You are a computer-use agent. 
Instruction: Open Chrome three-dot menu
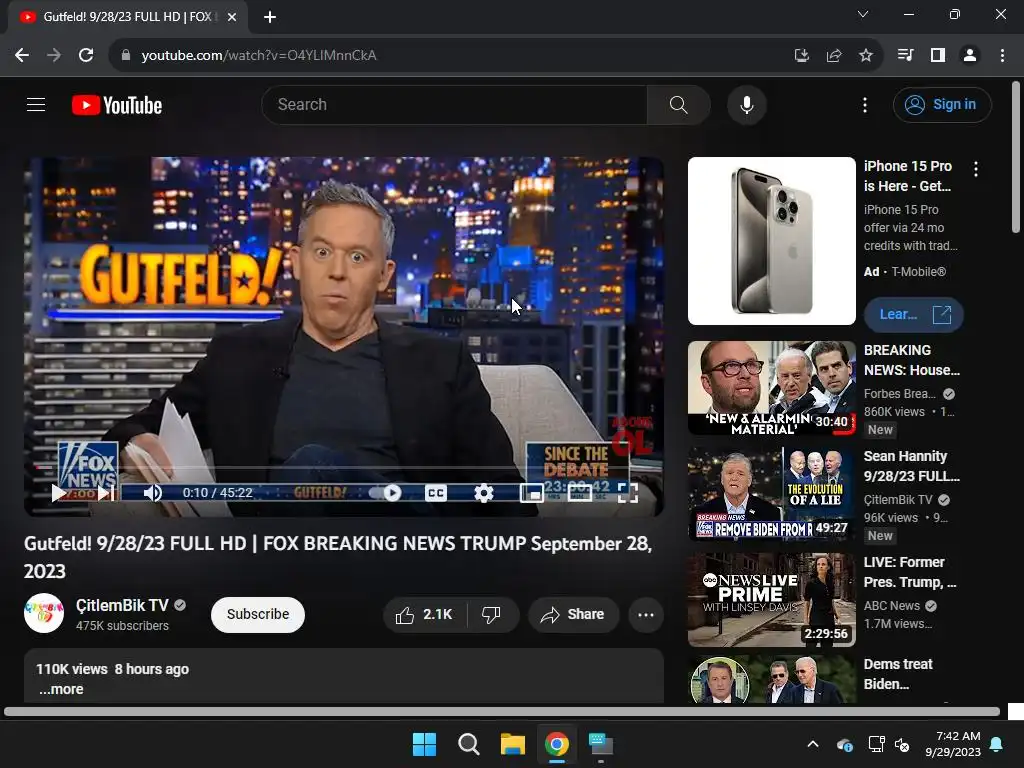(x=1002, y=55)
